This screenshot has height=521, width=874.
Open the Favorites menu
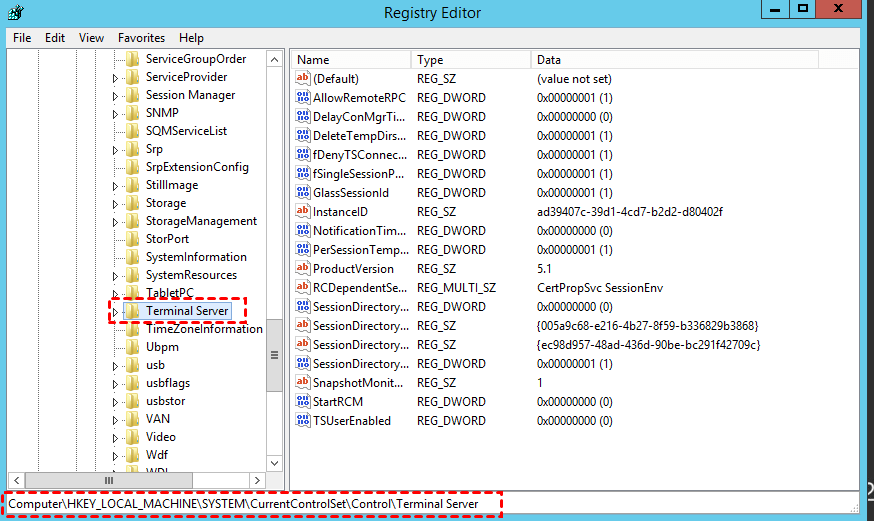141,38
